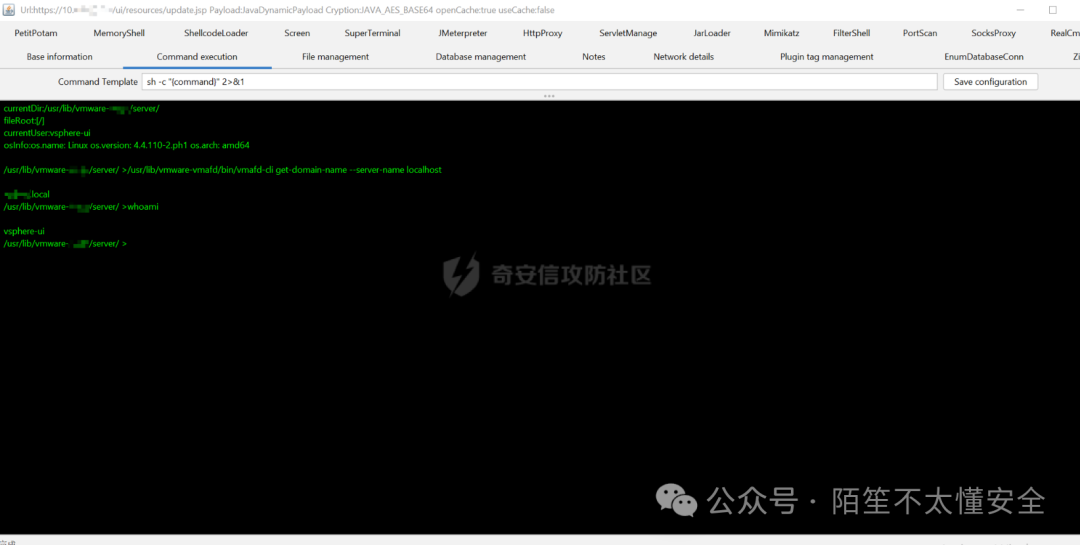The height and width of the screenshot is (545, 1080).
Task: Click the split-pane divider dots handle
Action: [549, 96]
